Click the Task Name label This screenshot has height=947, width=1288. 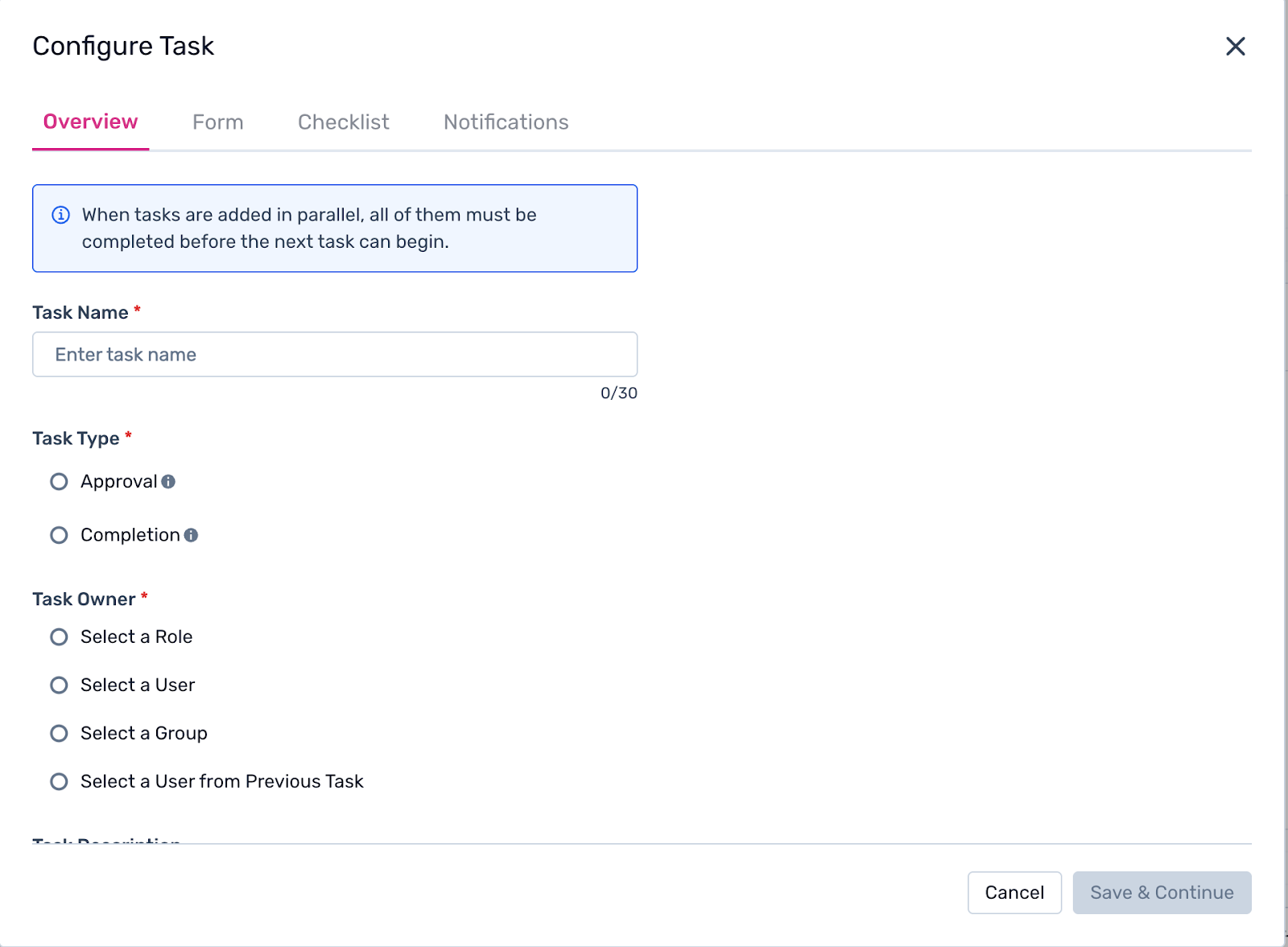(80, 313)
